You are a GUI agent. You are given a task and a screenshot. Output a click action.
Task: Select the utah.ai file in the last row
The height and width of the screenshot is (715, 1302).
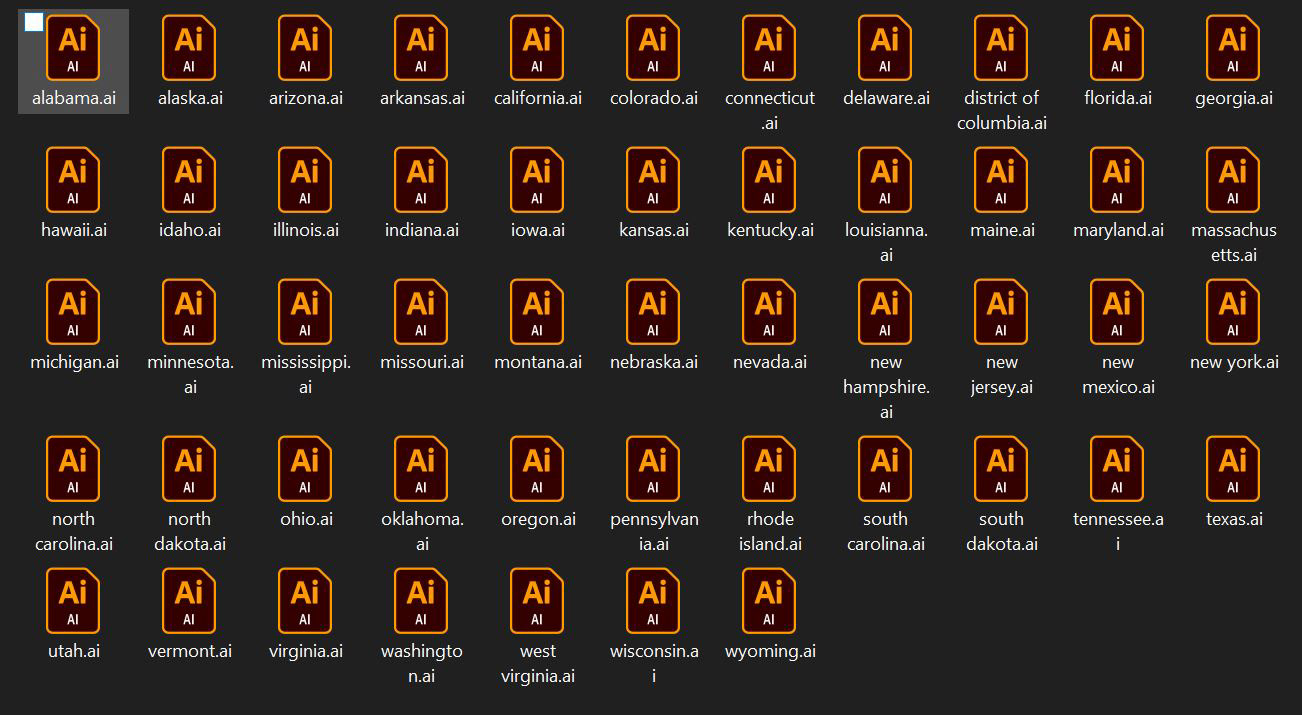pyautogui.click(x=73, y=601)
